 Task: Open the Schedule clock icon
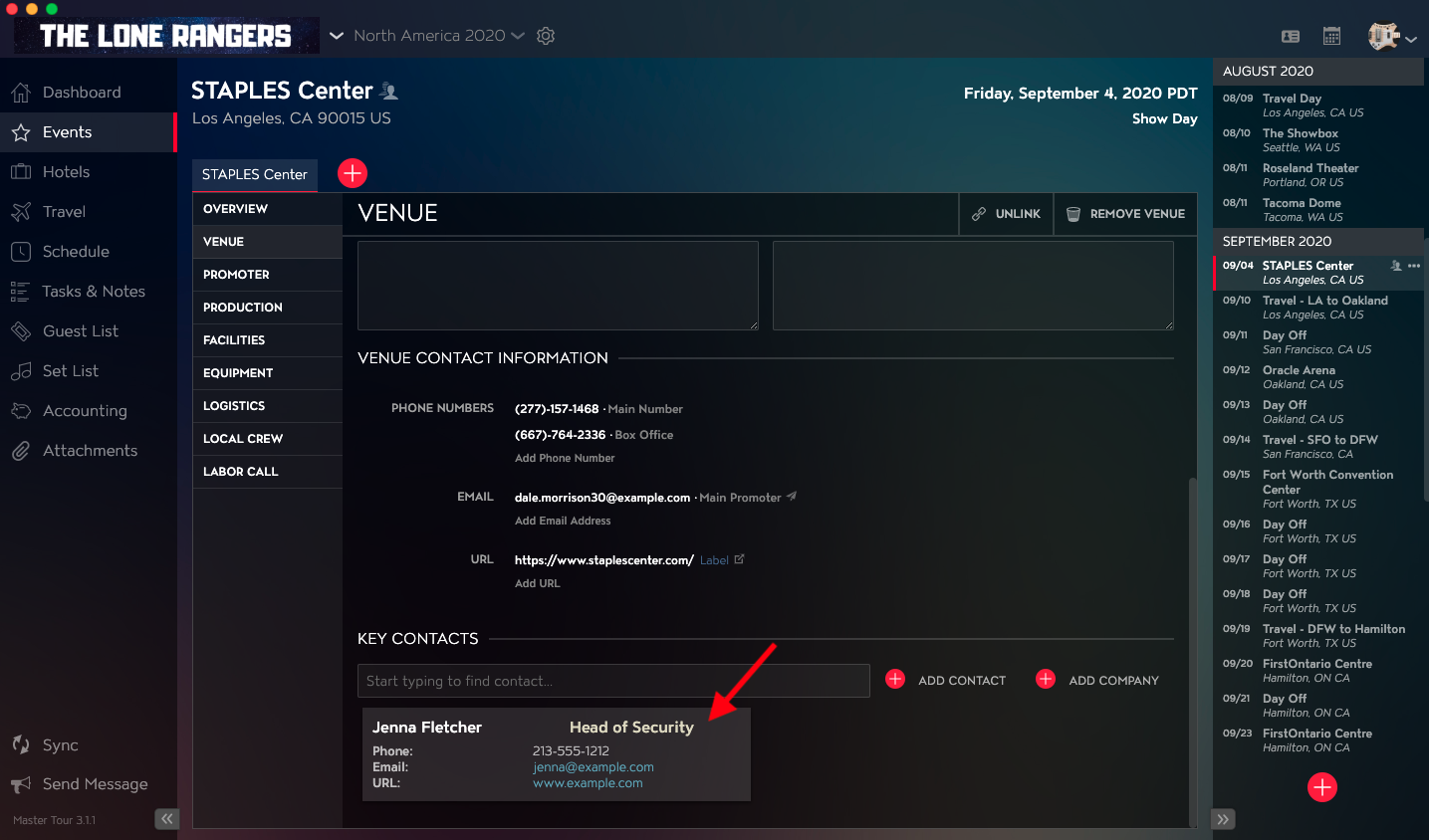(21, 252)
